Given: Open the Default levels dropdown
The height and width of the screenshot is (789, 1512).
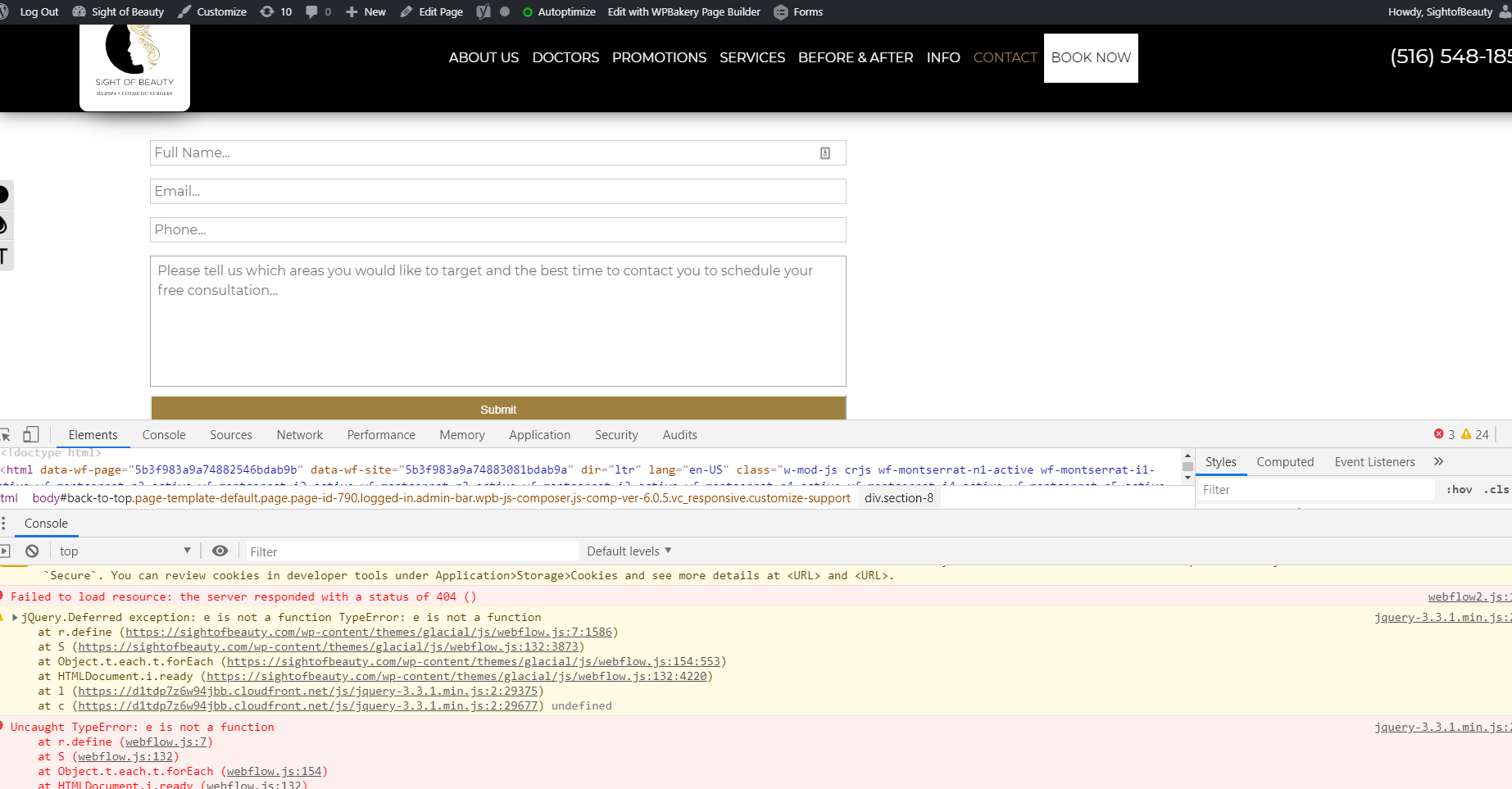Looking at the screenshot, I should 629,551.
